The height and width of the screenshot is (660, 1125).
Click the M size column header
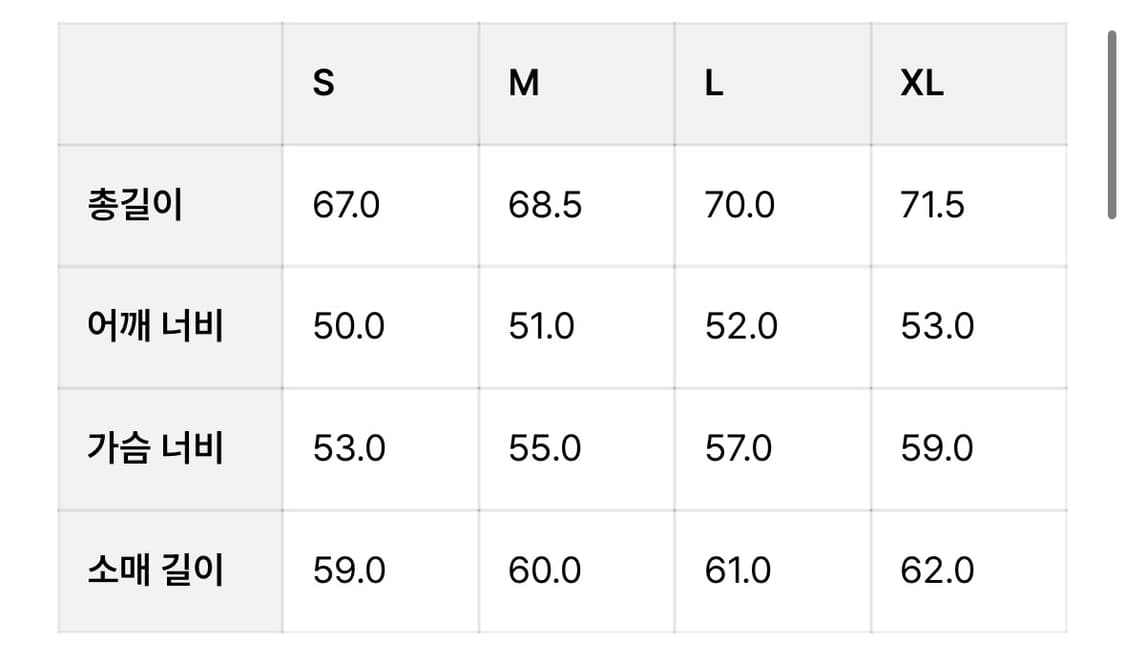(x=524, y=84)
